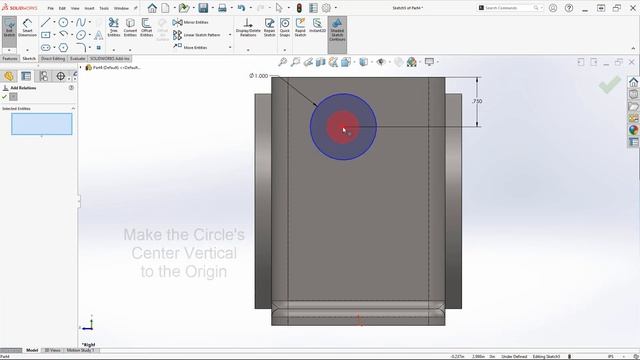Confirm Add Relations with green checkmark

tap(4, 97)
